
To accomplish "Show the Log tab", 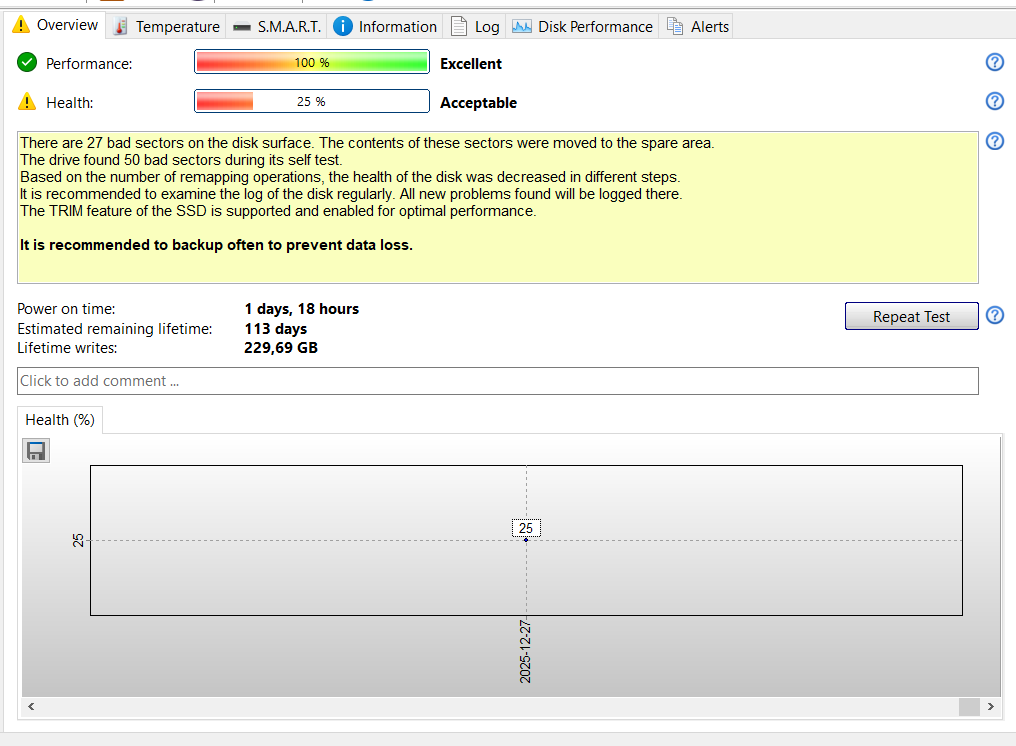I will click(x=475, y=26).
